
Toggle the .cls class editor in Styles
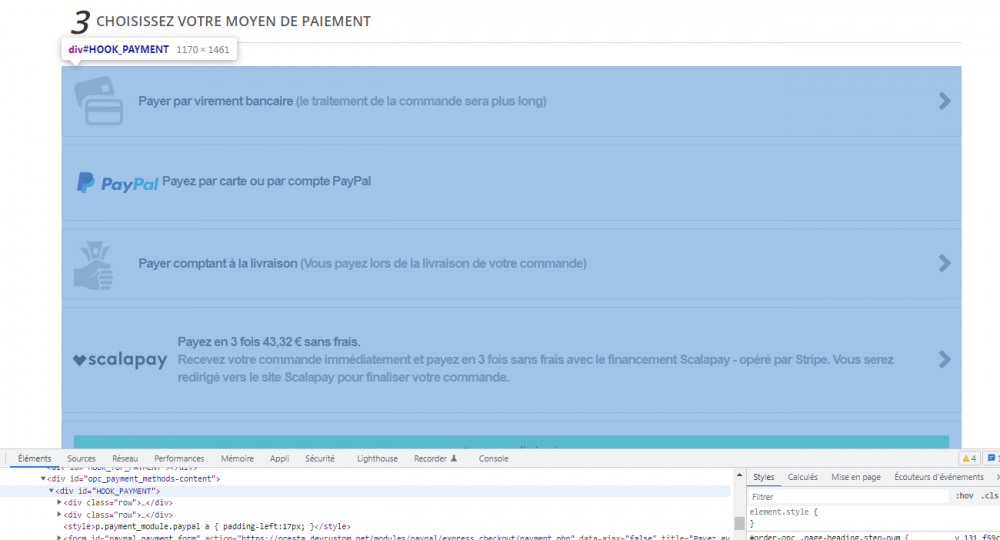click(x=989, y=496)
